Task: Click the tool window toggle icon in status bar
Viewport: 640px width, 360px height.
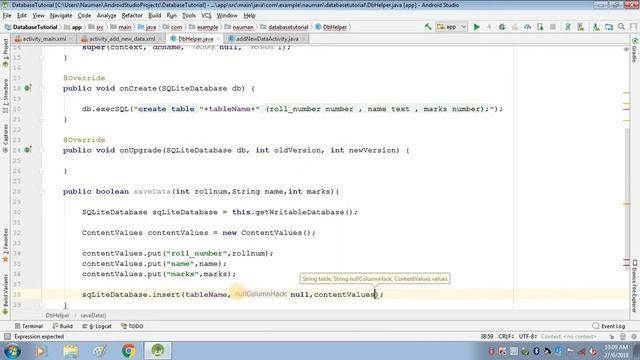Action: point(7,336)
